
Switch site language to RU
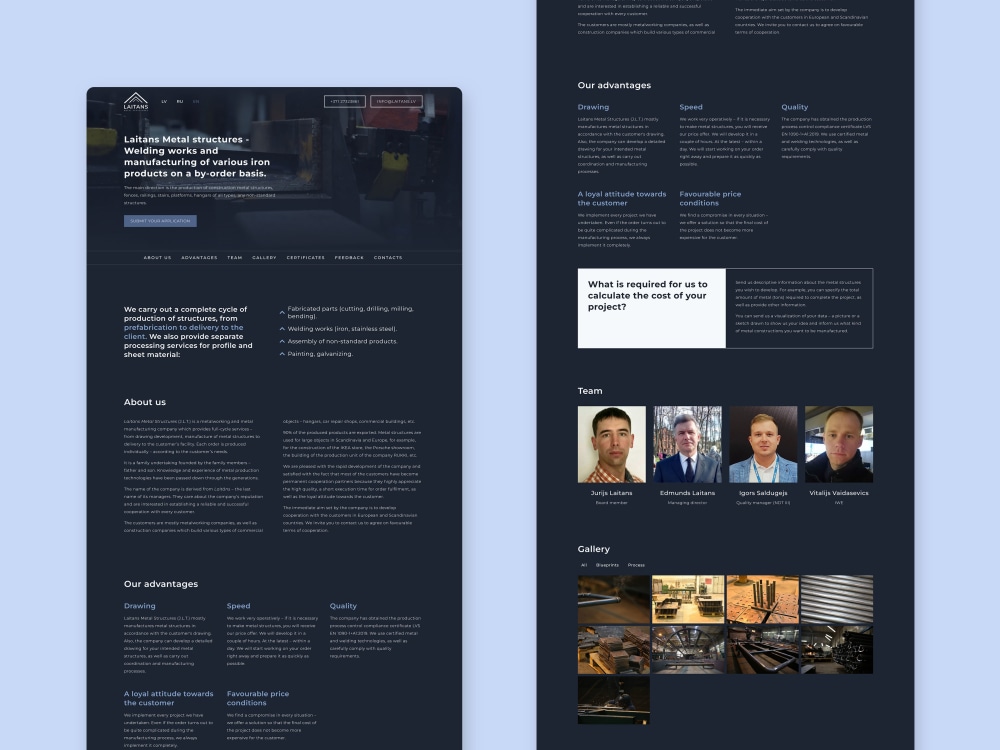[180, 101]
